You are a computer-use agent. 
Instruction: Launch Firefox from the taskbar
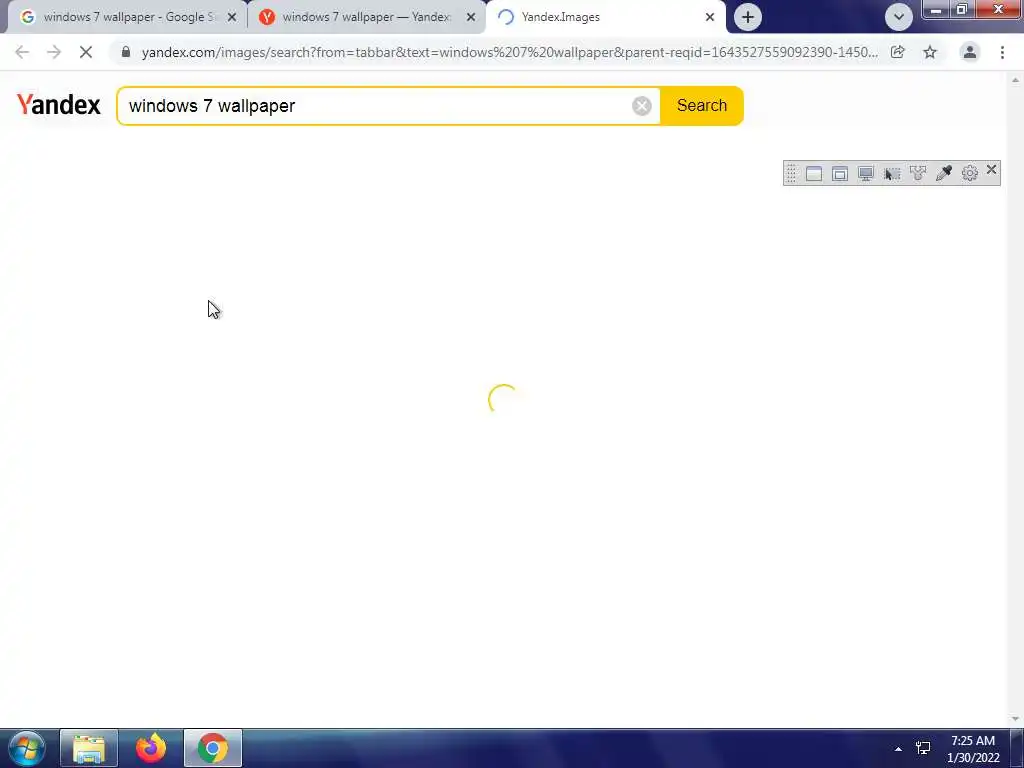pos(151,748)
